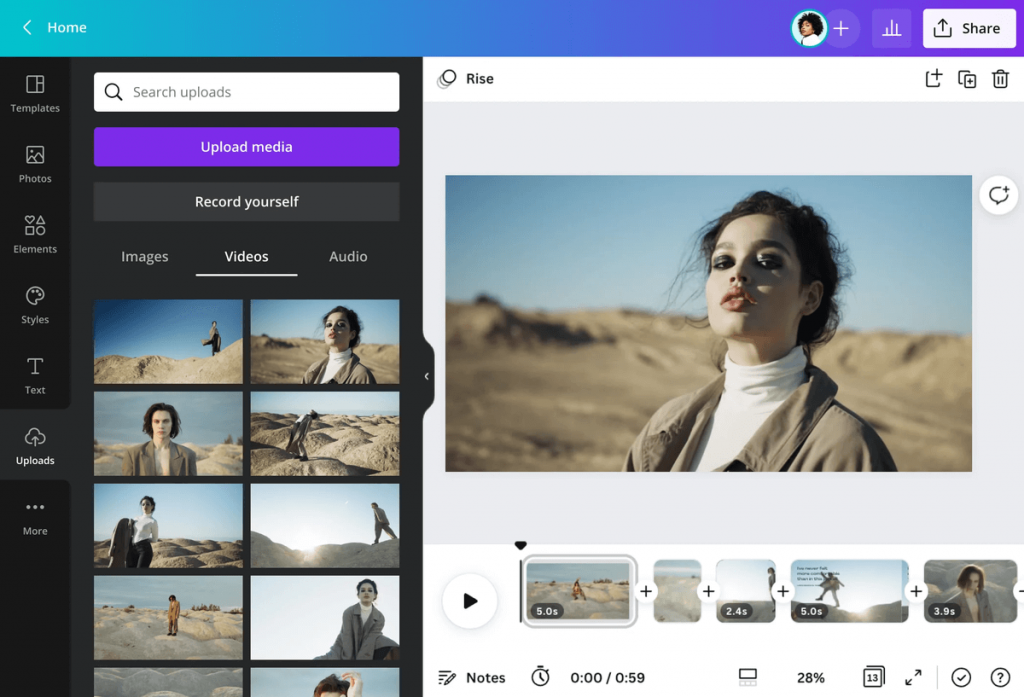Click the Uploads sidebar icon

click(35, 444)
